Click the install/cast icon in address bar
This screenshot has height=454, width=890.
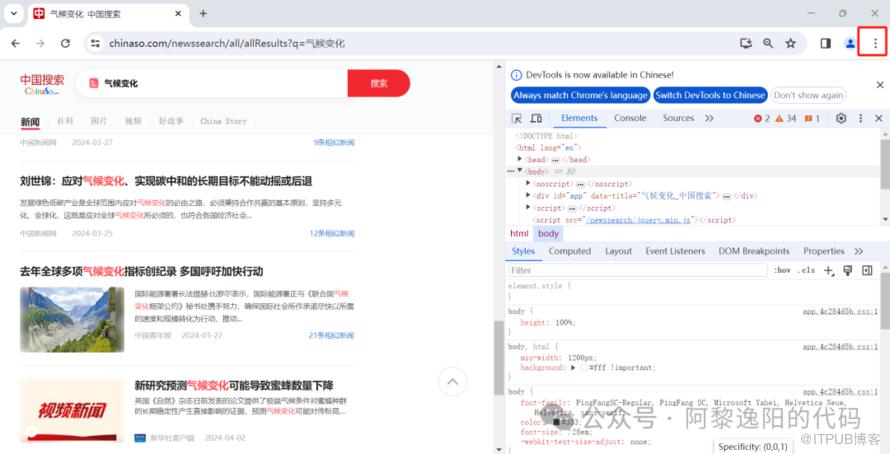coord(746,43)
